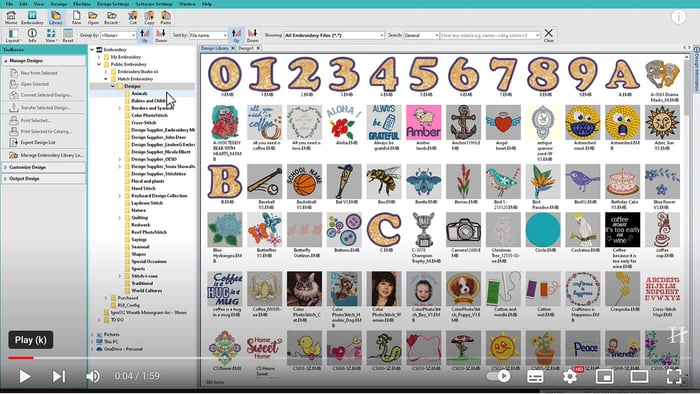Click Manage Embroidery Library Locations

[46, 155]
